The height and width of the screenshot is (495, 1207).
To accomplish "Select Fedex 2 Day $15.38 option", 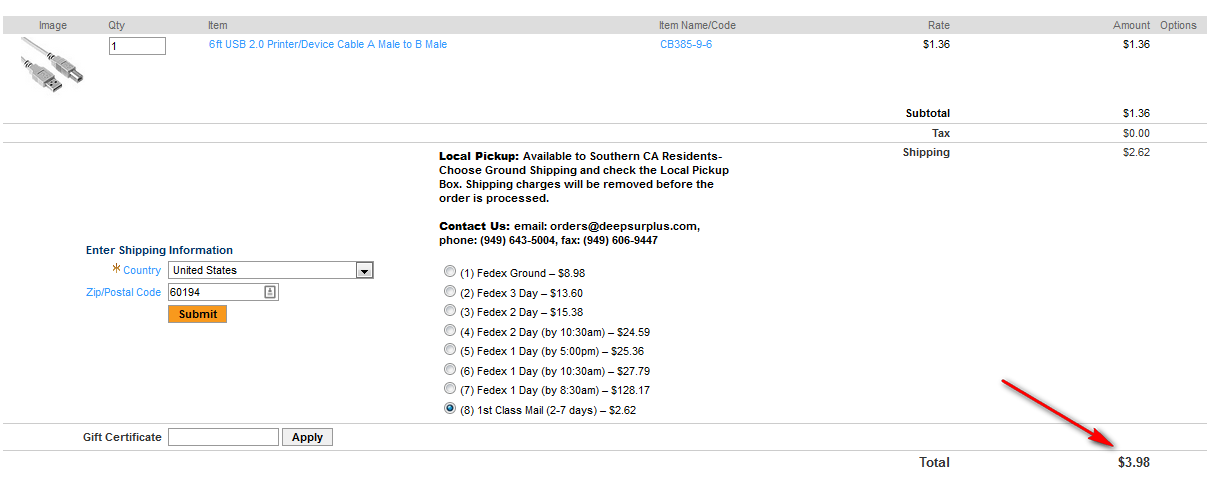I will 450,311.
